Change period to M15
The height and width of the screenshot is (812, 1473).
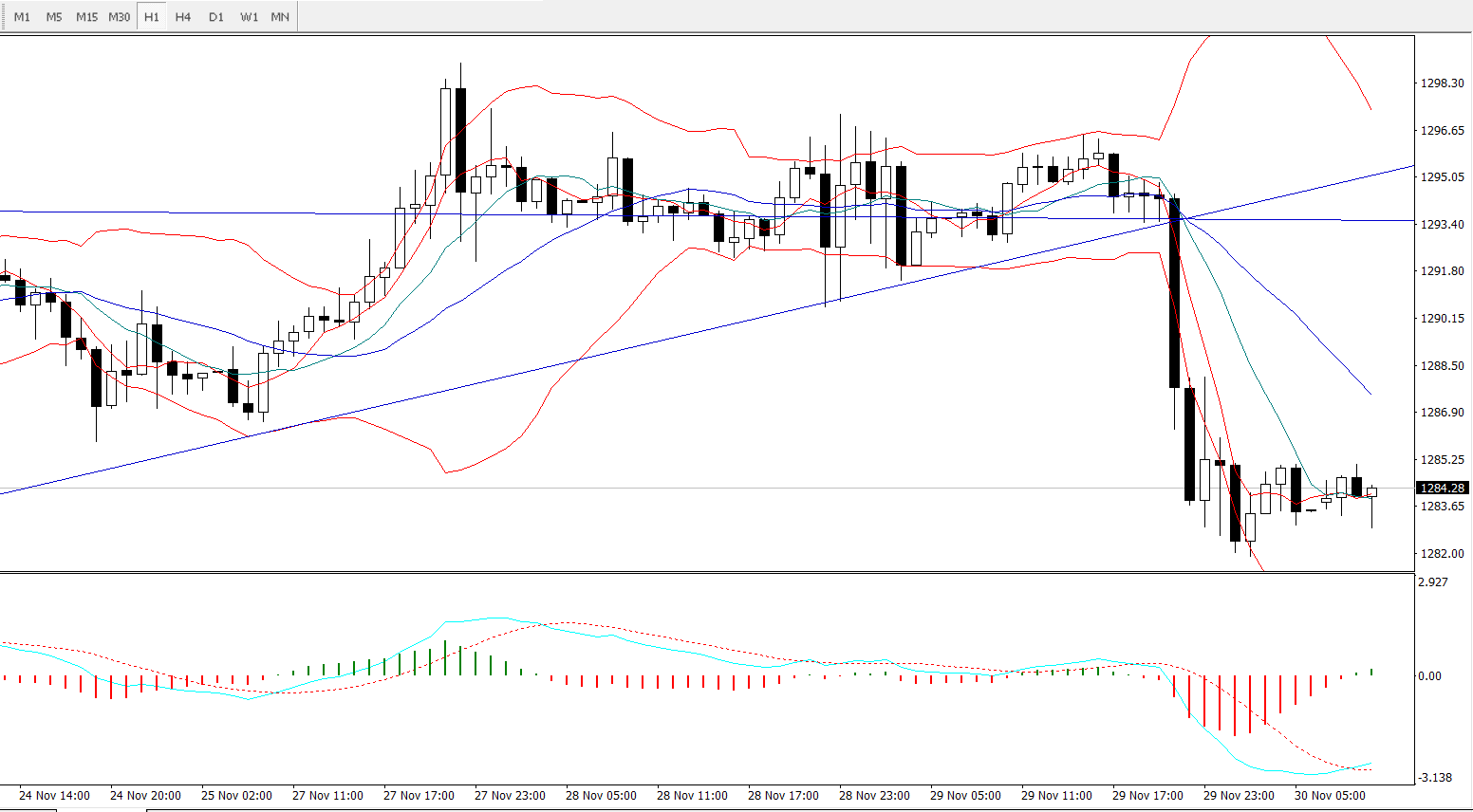[x=86, y=17]
